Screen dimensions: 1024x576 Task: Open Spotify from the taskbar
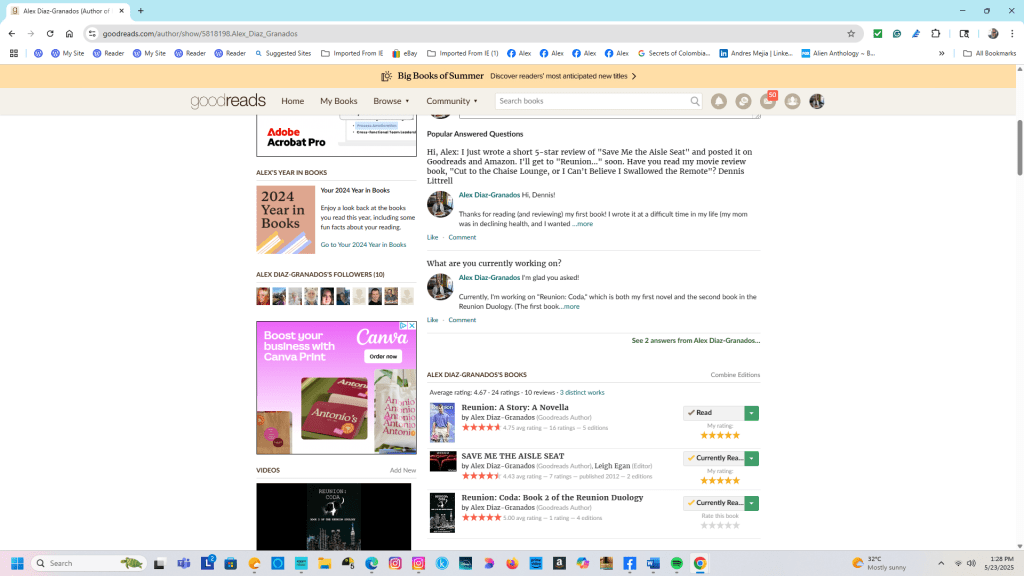click(x=677, y=563)
